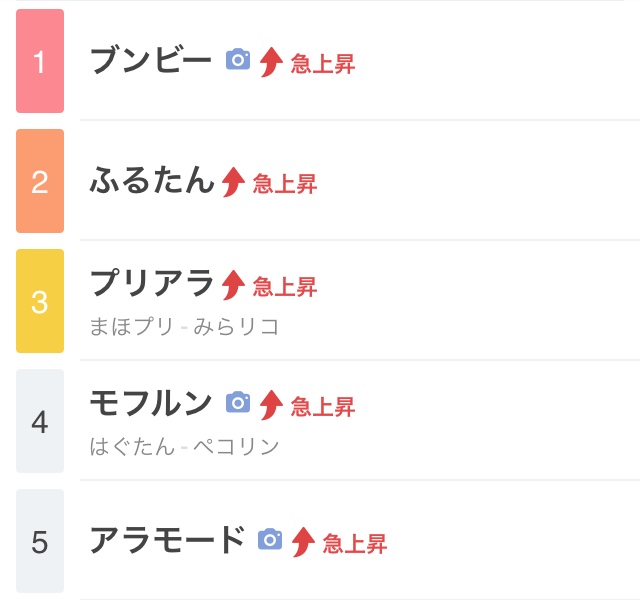The height and width of the screenshot is (600, 640).
Task: Click red rising arrow next to モフルン
Action: tap(271, 405)
